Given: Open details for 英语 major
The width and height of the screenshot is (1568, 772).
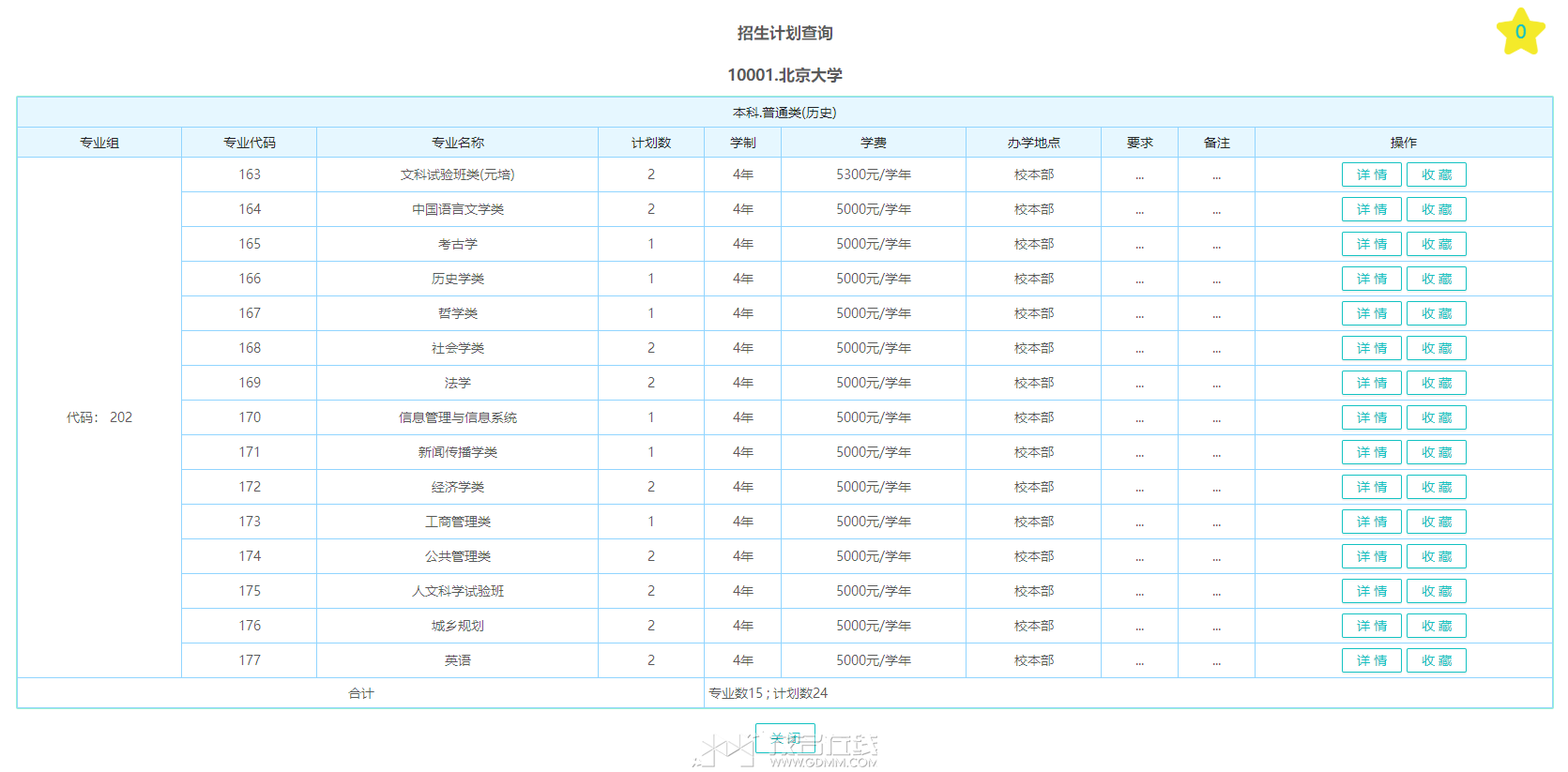Looking at the screenshot, I should pyautogui.click(x=1371, y=660).
